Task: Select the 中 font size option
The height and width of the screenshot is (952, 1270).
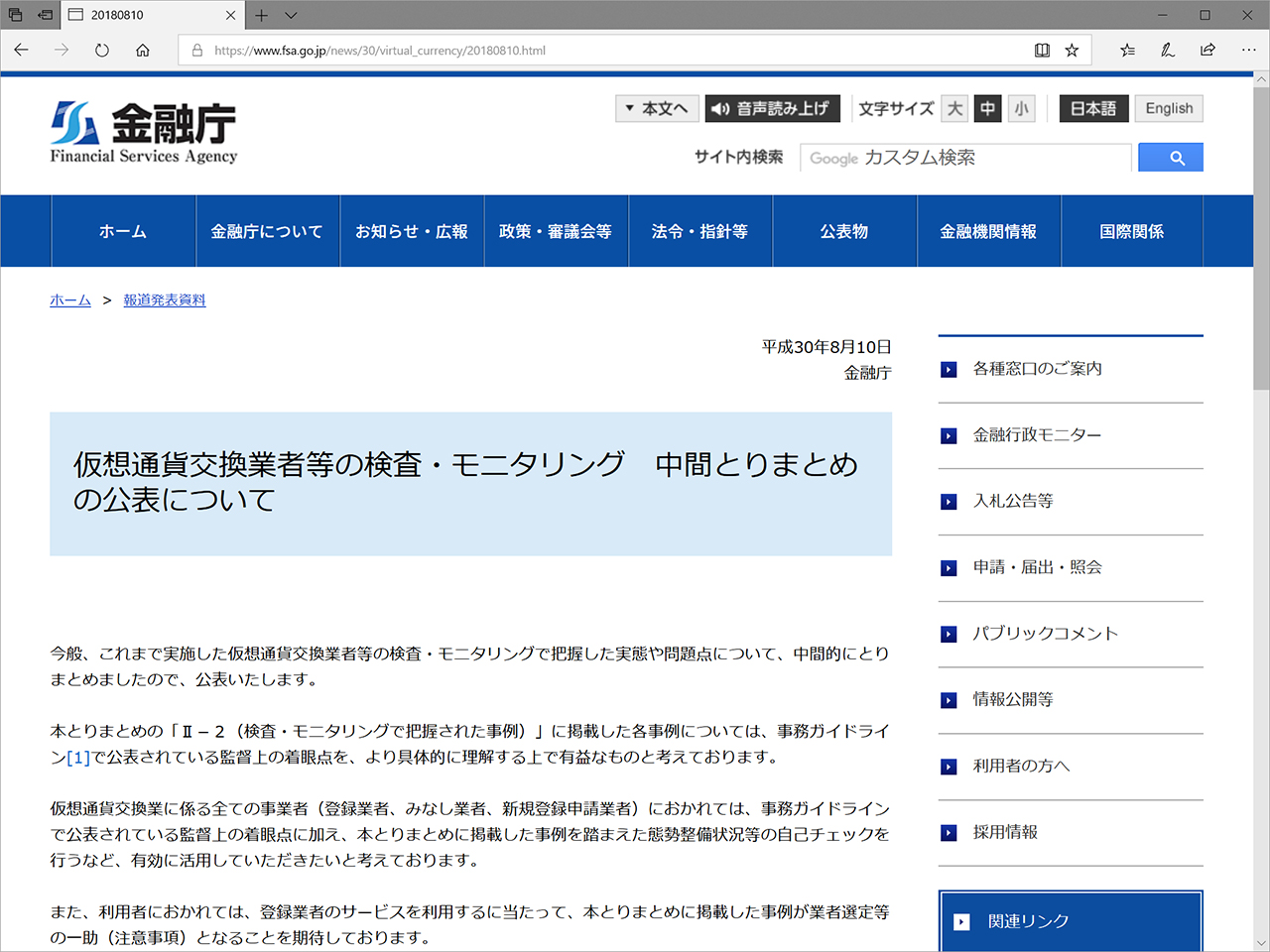Action: pos(987,108)
